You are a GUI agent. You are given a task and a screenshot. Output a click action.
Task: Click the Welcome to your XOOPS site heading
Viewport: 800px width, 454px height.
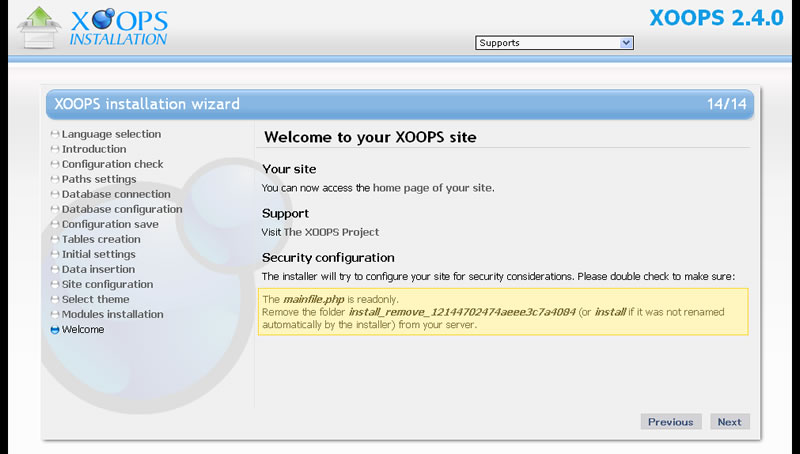(x=370, y=137)
